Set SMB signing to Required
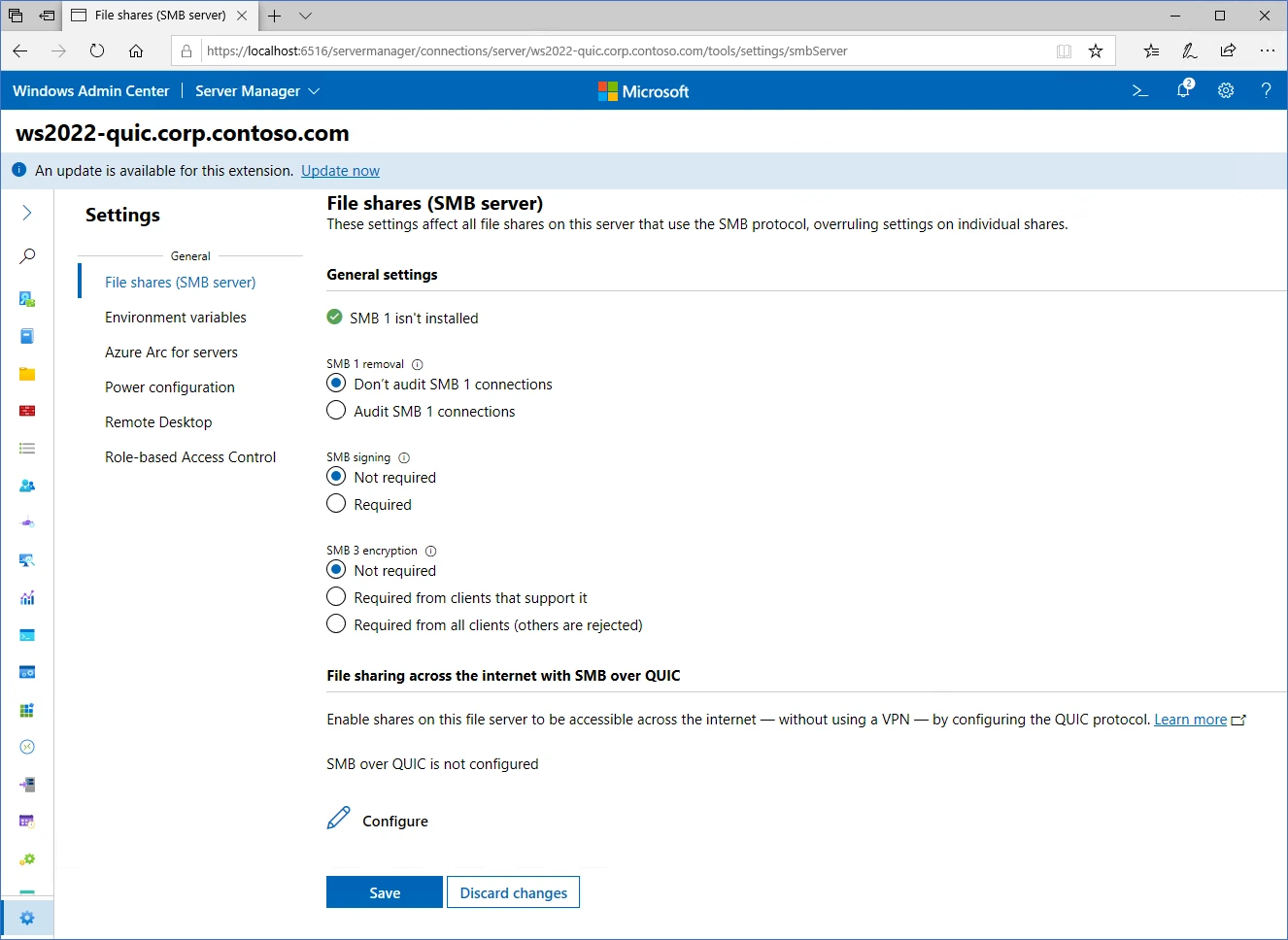This screenshot has width=1288, height=940. pyautogui.click(x=336, y=504)
